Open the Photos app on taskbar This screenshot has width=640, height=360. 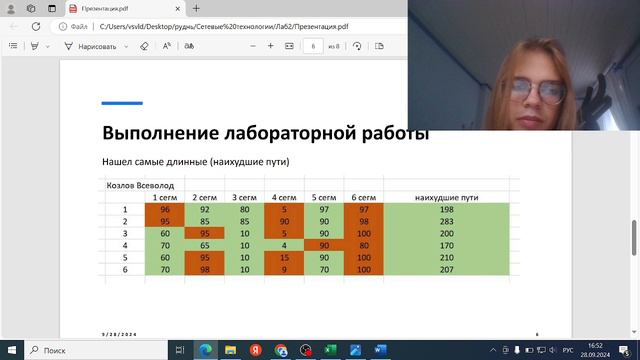pyautogui.click(x=356, y=350)
